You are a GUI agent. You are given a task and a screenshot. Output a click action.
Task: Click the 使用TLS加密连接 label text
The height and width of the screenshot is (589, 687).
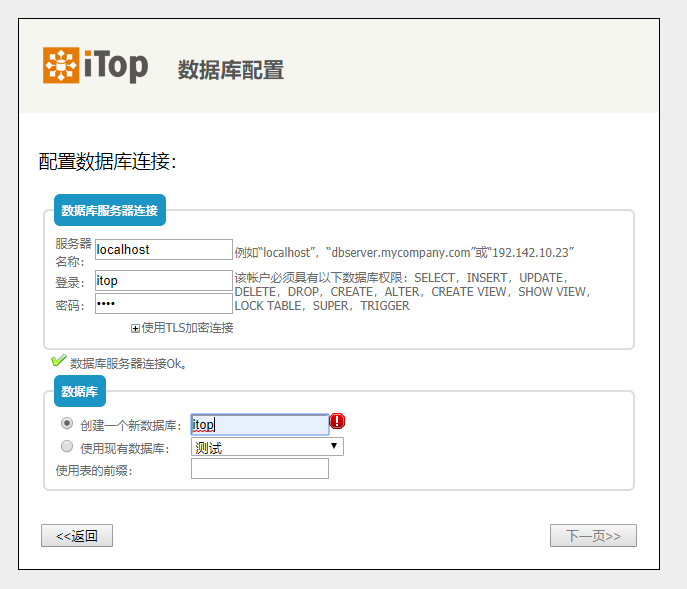(188, 328)
